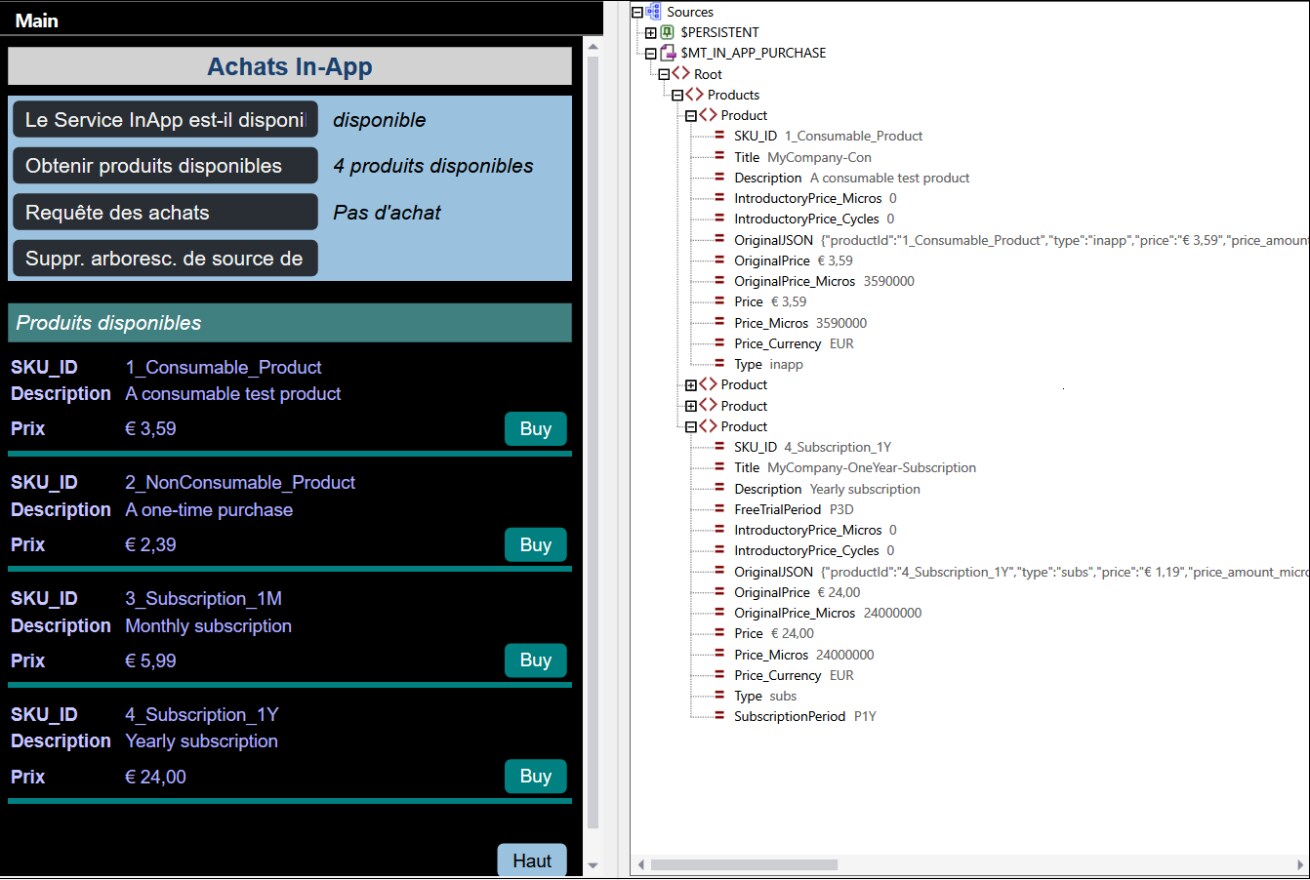
Task: Click the Products element brackets icon
Action: (695, 95)
